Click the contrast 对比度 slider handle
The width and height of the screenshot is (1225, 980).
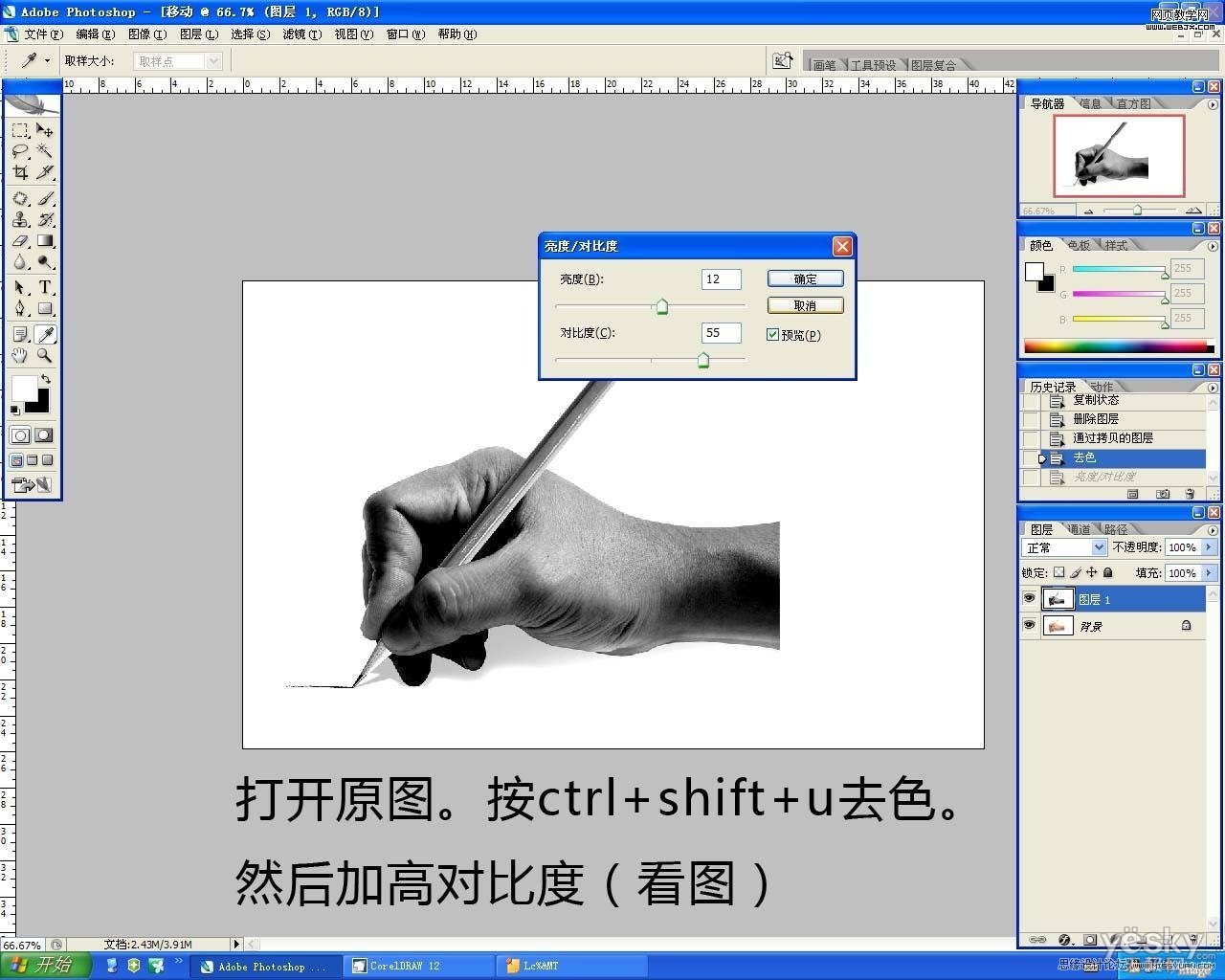(703, 360)
